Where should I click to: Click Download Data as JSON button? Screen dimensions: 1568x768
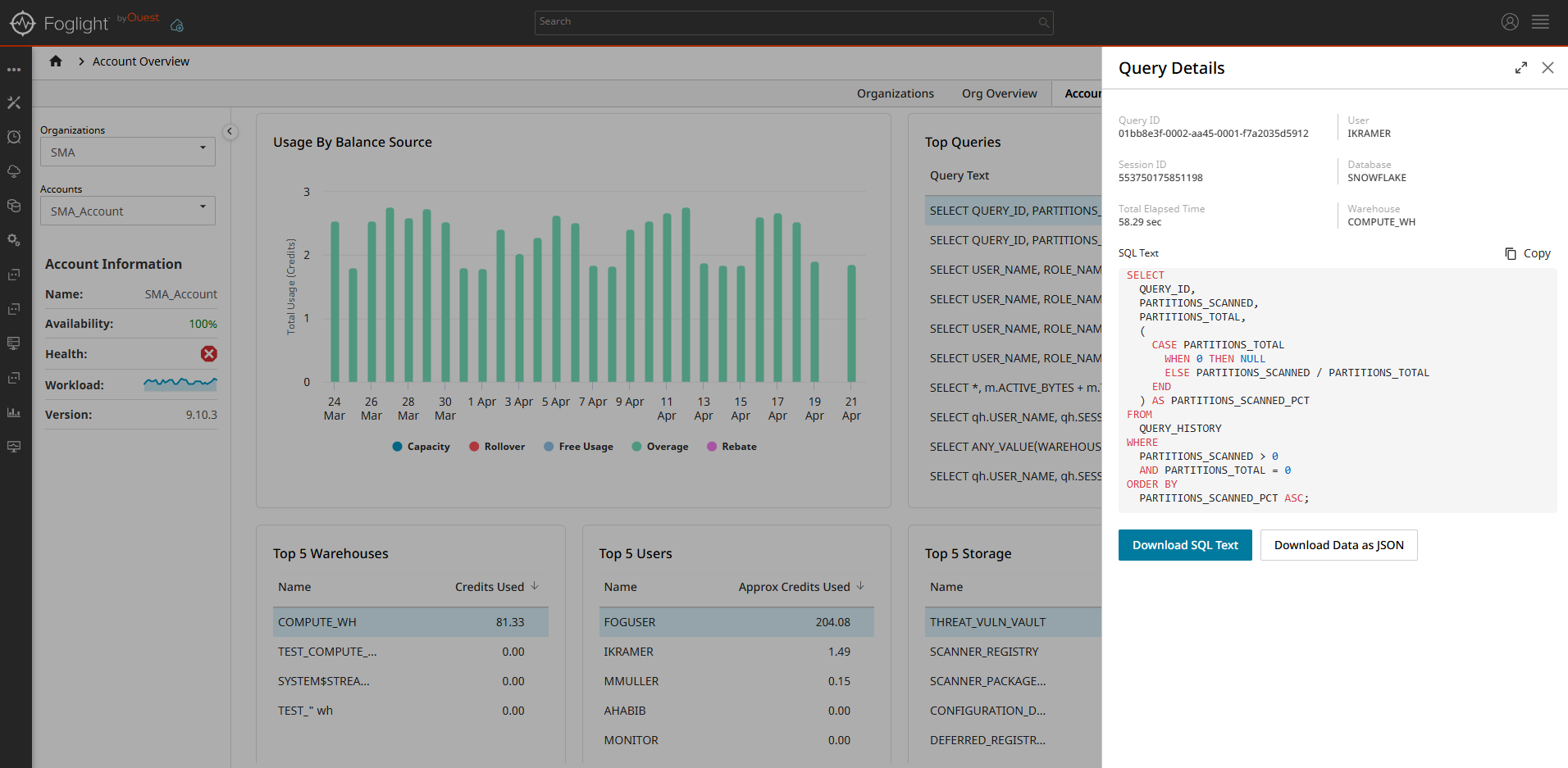[x=1339, y=545]
